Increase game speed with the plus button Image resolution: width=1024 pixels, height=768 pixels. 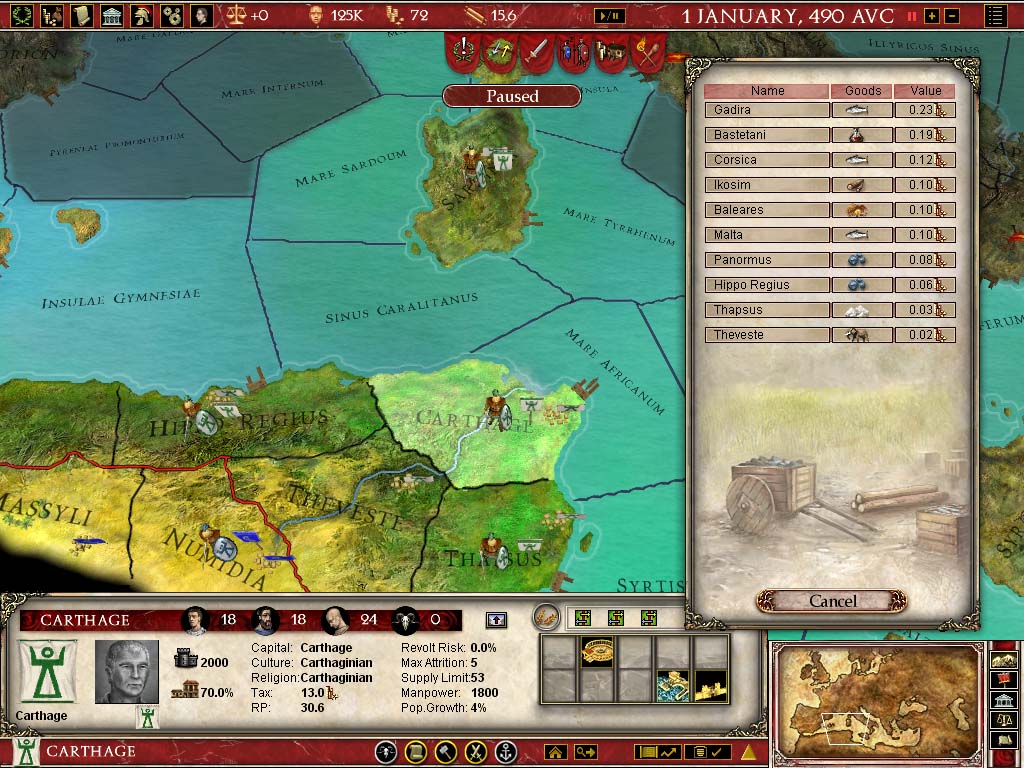pyautogui.click(x=932, y=15)
